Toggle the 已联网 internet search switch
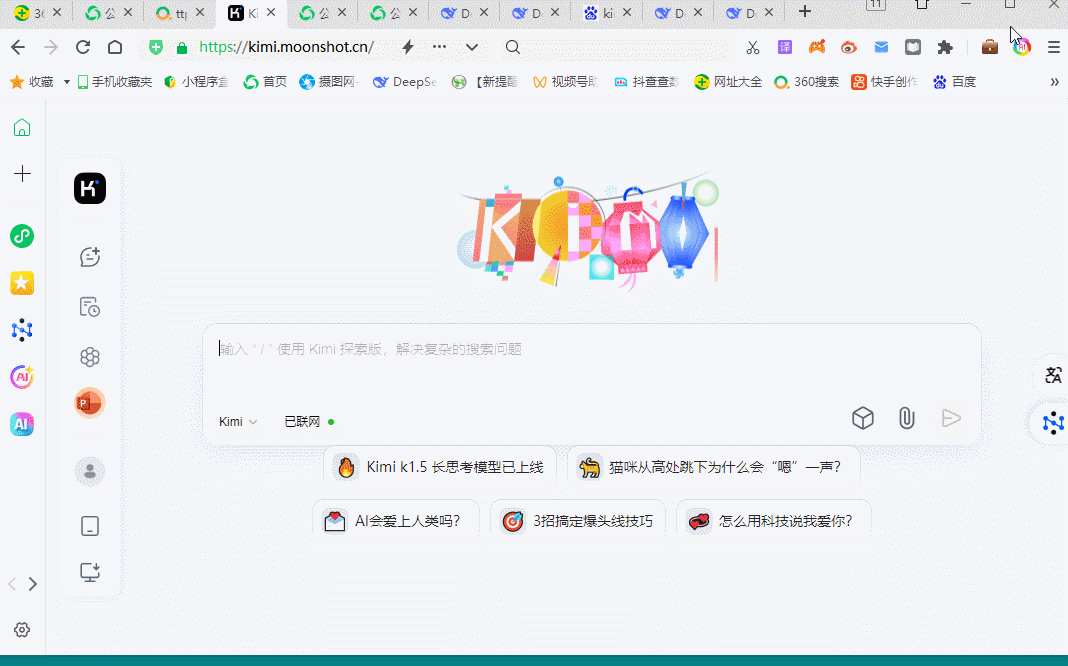 coord(309,422)
